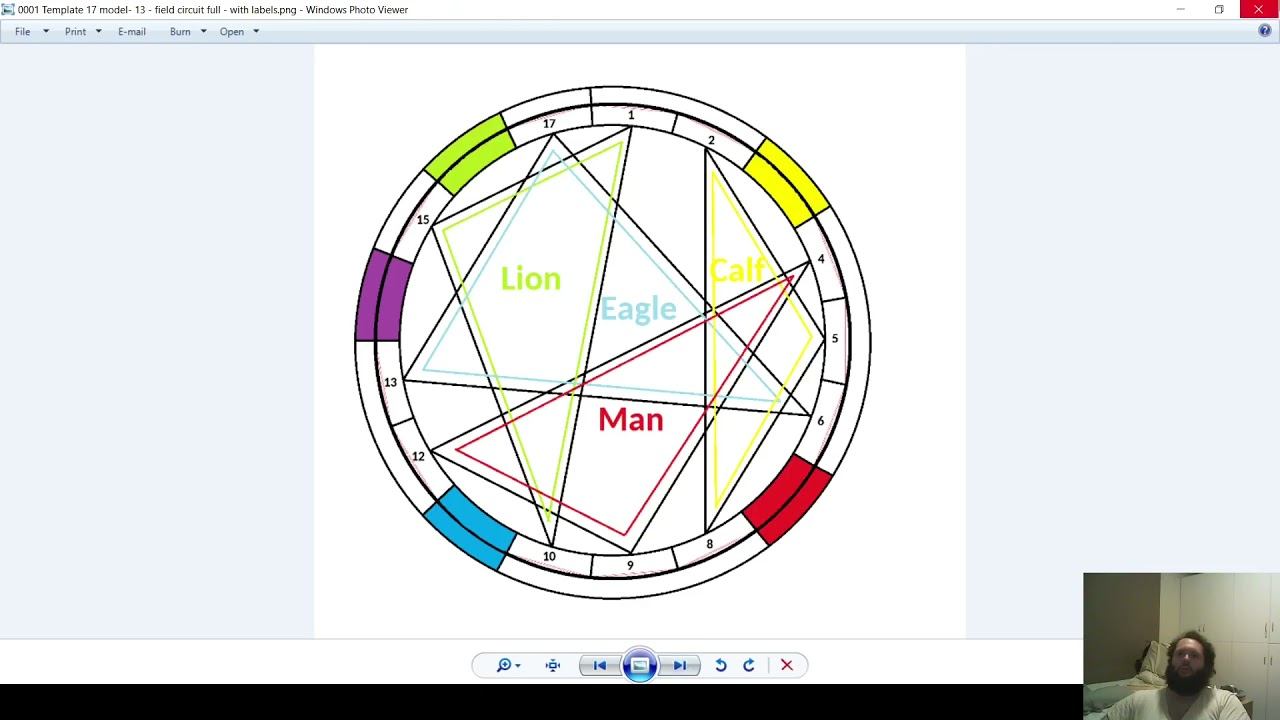This screenshot has height=720, width=1280.
Task: Click the actual size fit icon
Action: (x=553, y=665)
